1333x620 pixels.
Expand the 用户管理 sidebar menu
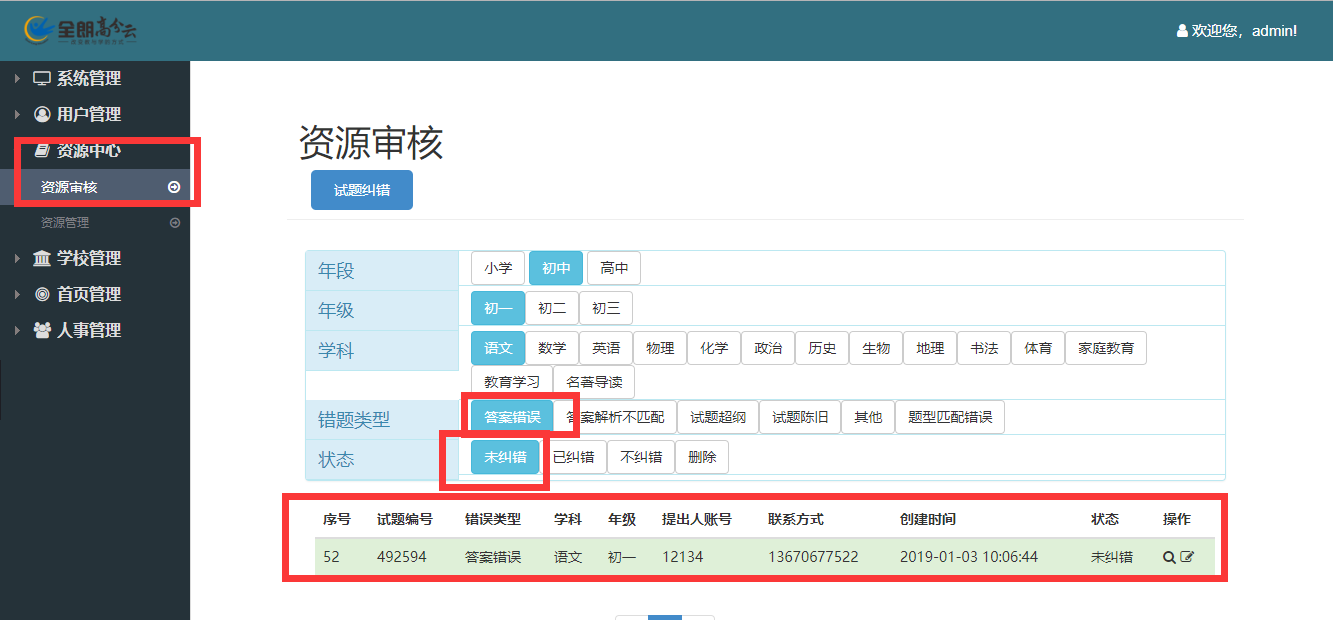click(88, 115)
